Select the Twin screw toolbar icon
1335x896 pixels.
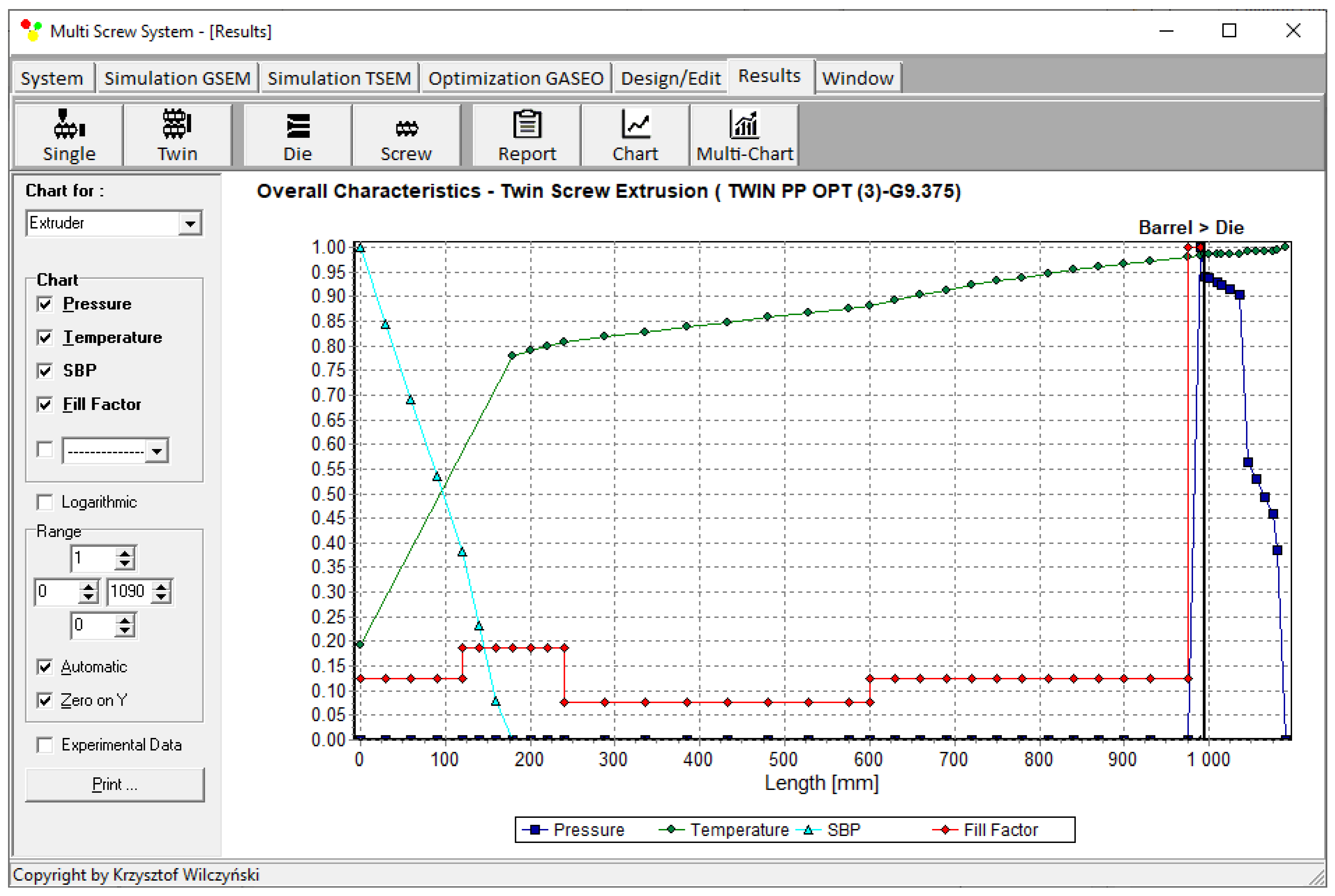pyautogui.click(x=177, y=125)
